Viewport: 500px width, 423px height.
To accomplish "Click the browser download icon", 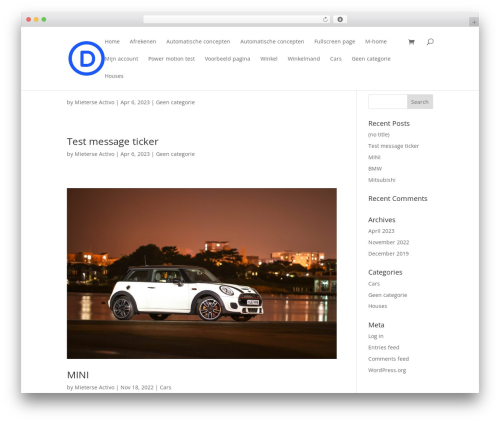I will pos(340,19).
